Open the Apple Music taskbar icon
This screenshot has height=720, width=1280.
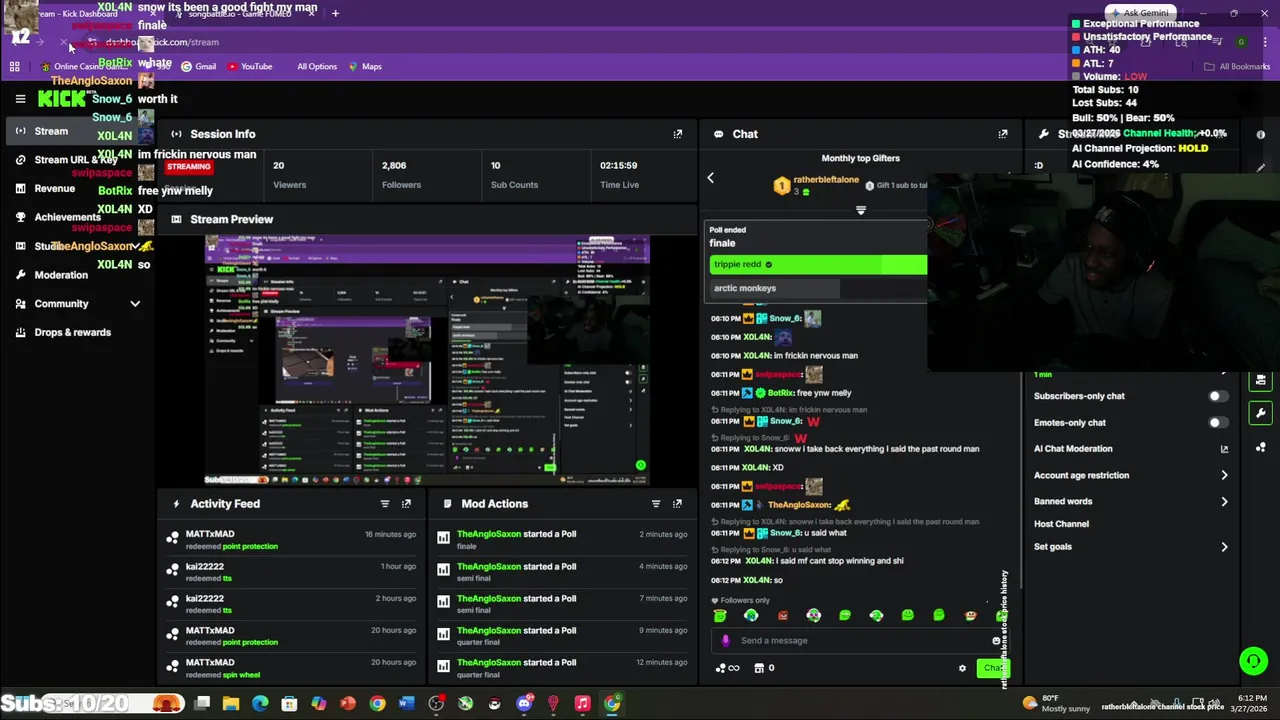point(582,704)
